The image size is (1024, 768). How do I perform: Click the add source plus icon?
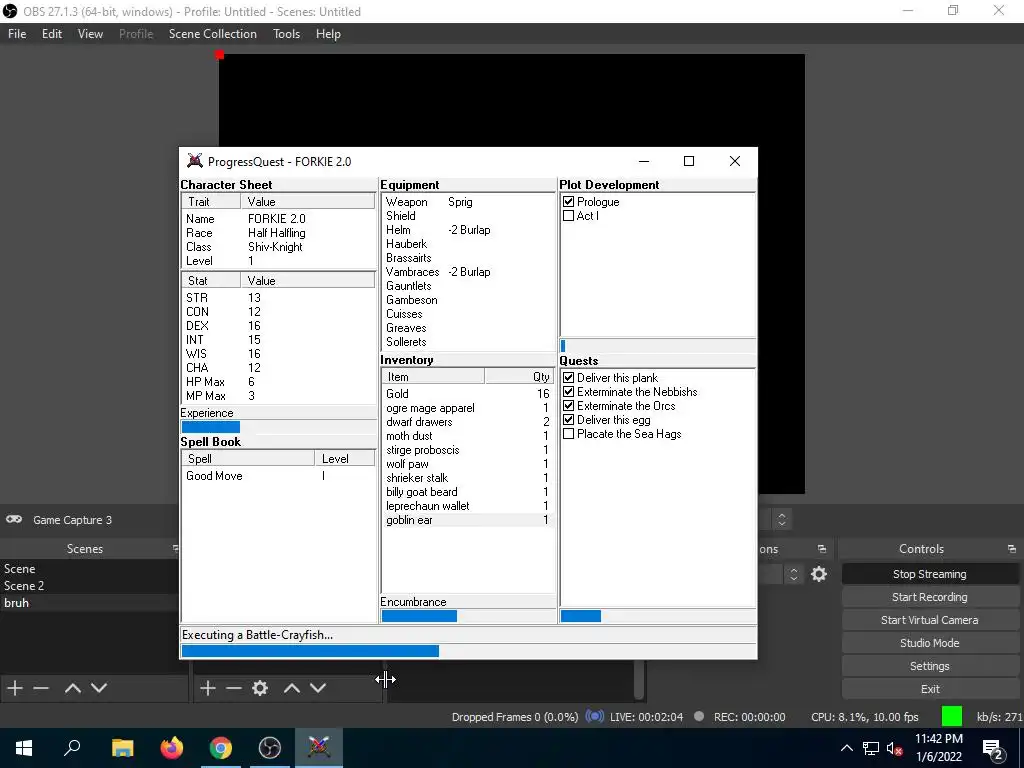tap(208, 688)
